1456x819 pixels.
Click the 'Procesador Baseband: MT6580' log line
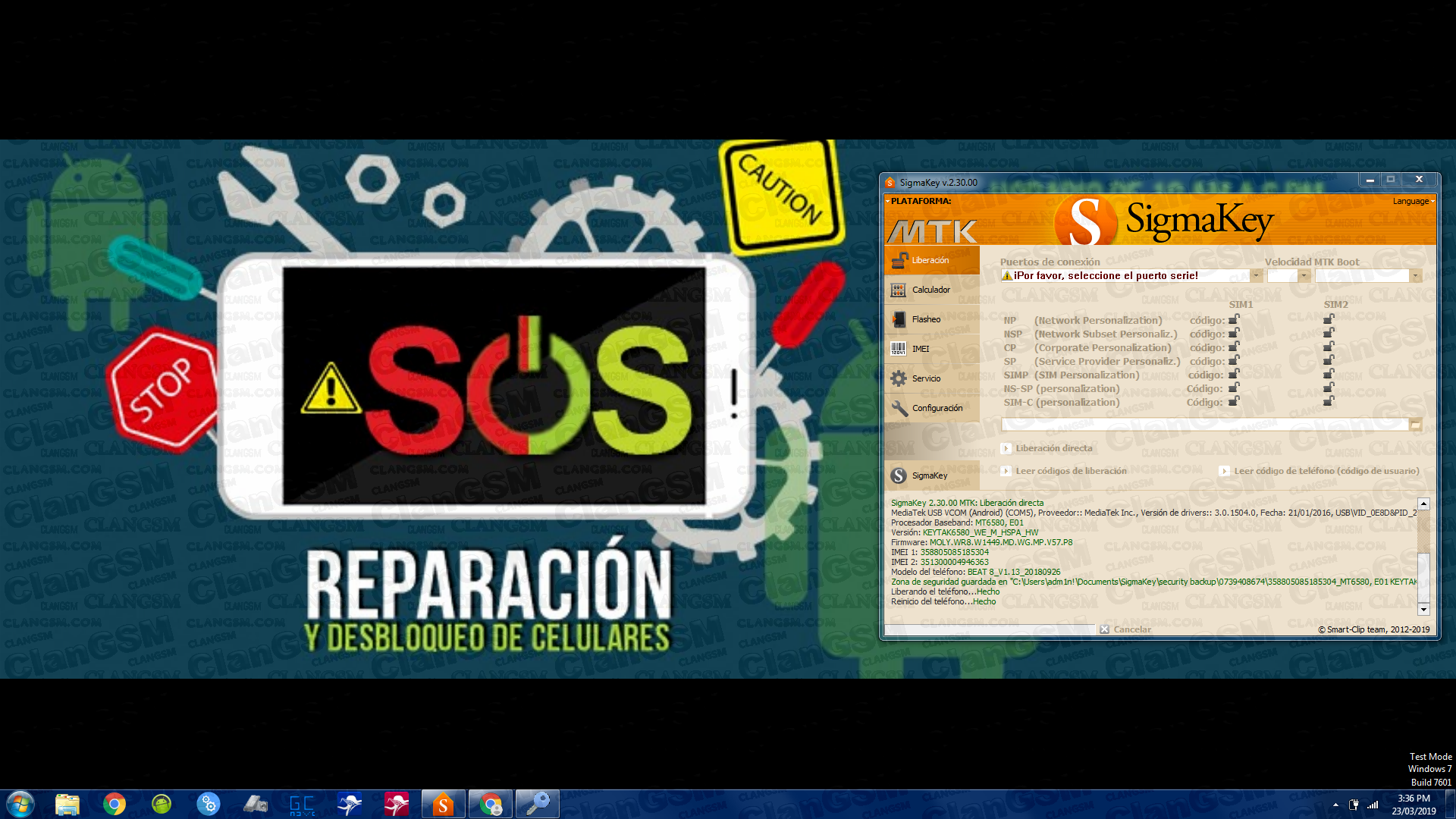point(957,522)
